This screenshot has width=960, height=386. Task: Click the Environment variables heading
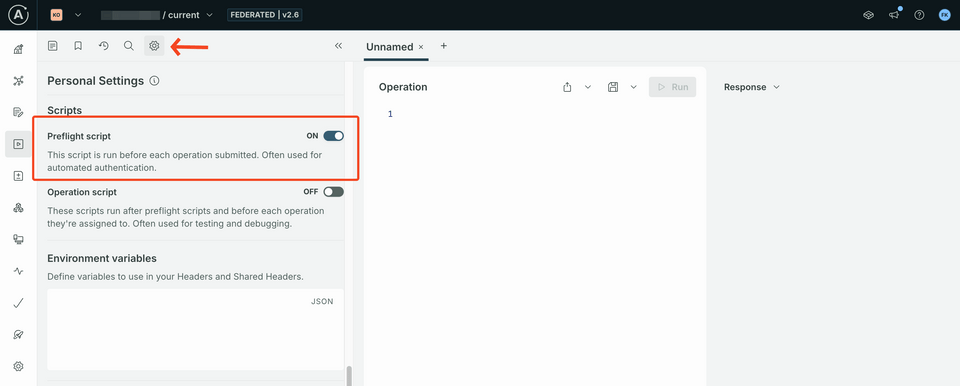[102, 258]
